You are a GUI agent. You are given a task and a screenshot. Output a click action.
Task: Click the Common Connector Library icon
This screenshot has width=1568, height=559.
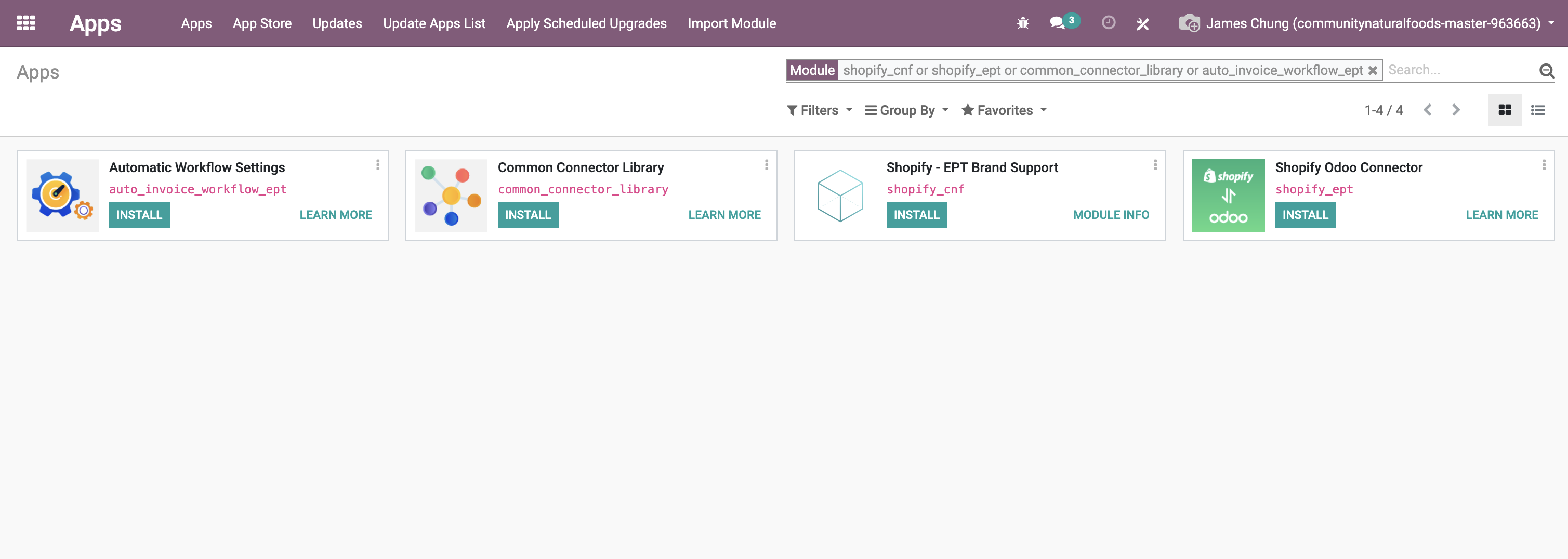pyautogui.click(x=451, y=196)
